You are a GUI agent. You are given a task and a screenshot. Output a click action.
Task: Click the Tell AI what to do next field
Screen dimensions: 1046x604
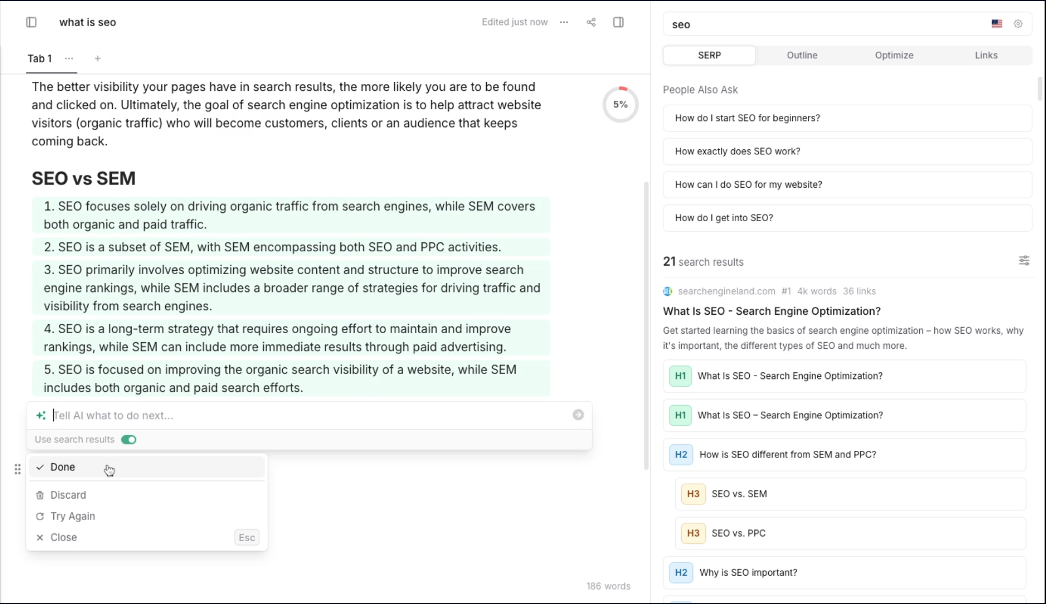pos(310,415)
